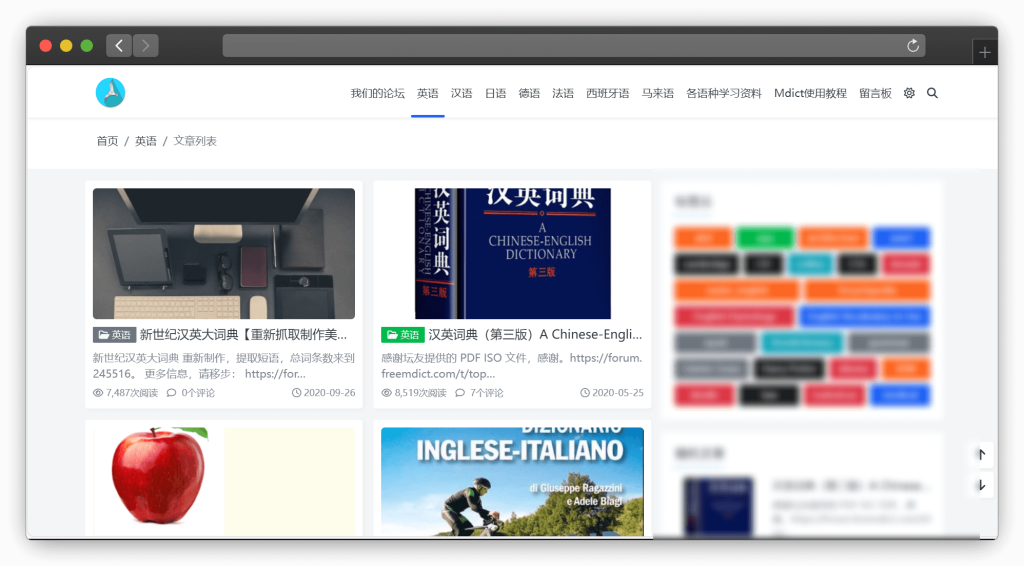Click the search magnifier icon in navbar
1024x566 pixels.
pyautogui.click(x=932, y=93)
